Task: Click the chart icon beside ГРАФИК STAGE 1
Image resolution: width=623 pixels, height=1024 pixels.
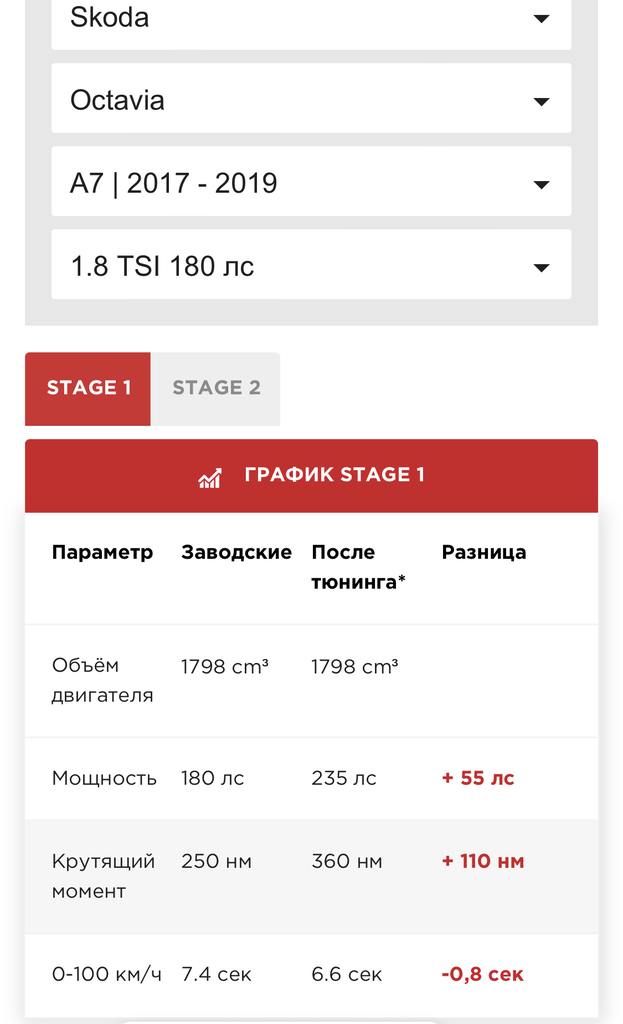Action: (210, 476)
